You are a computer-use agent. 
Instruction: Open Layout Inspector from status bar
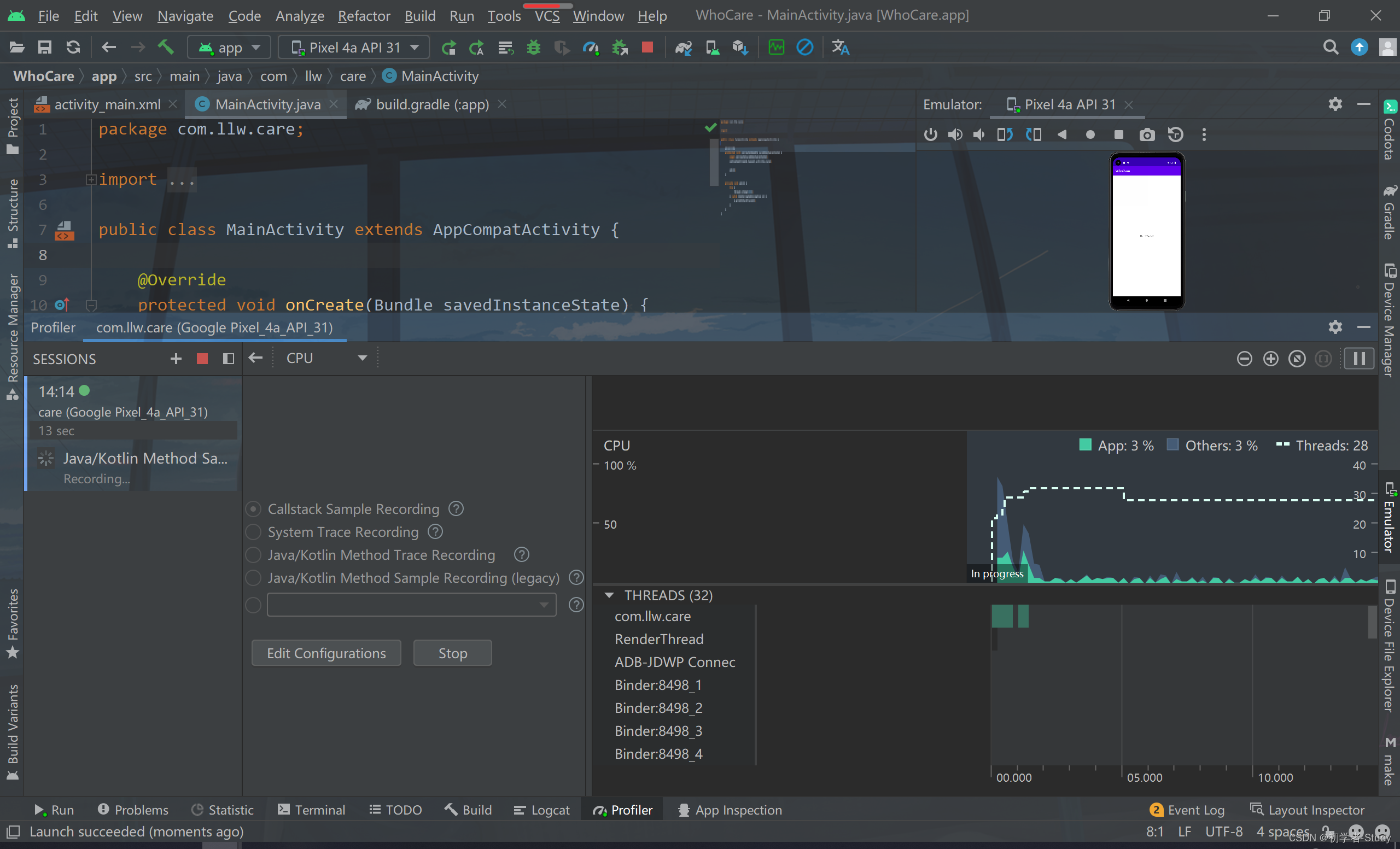tap(1307, 810)
